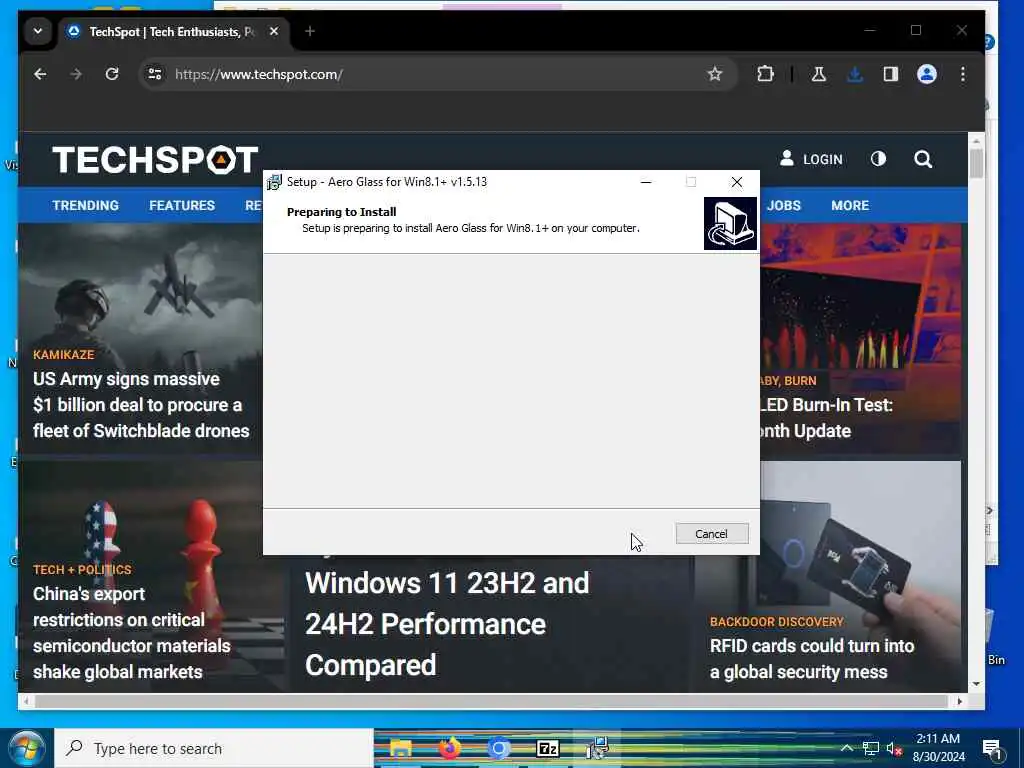Screen dimensions: 1024x768
Task: Open a new browser tab
Action: tap(310, 31)
